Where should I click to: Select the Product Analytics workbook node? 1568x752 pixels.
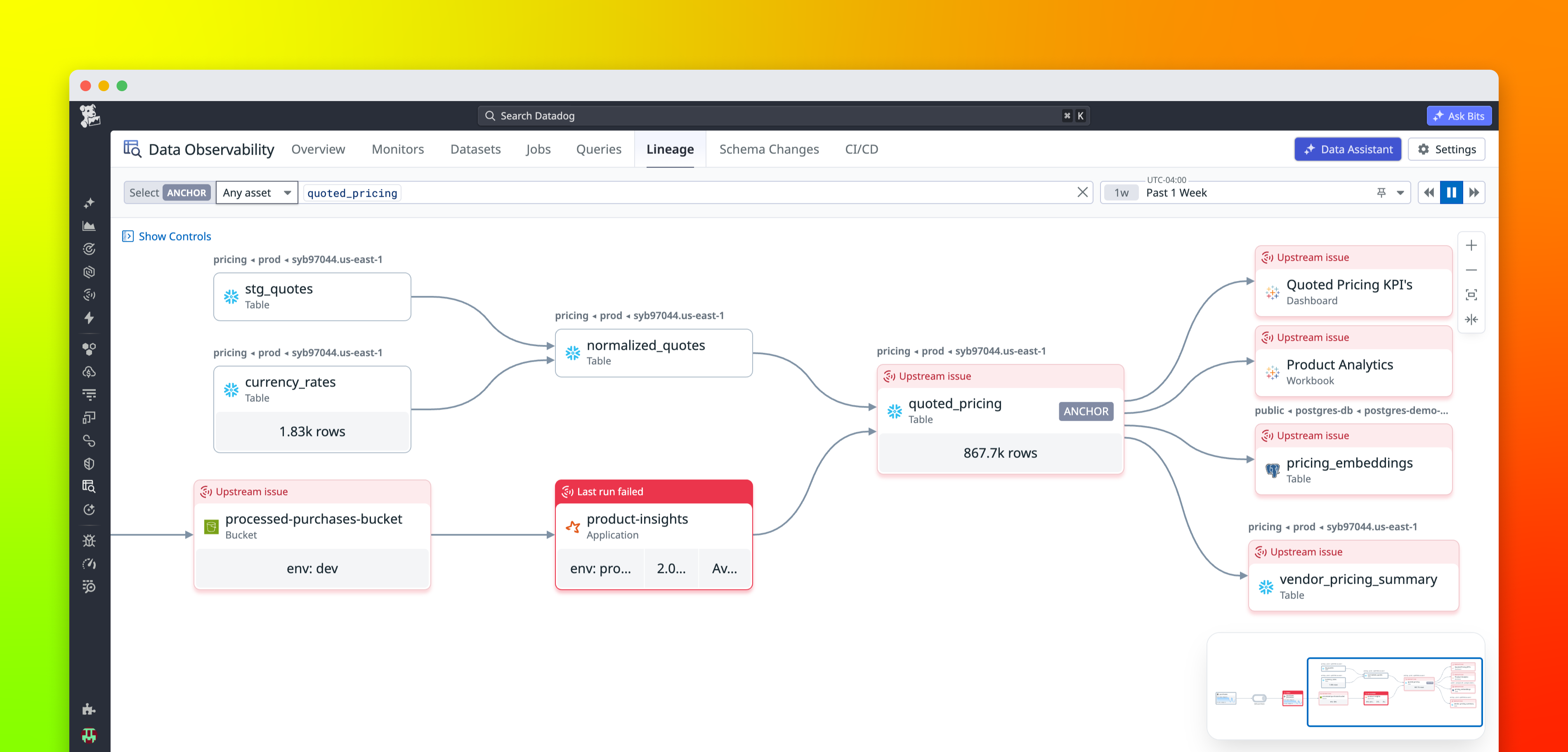coord(1353,361)
